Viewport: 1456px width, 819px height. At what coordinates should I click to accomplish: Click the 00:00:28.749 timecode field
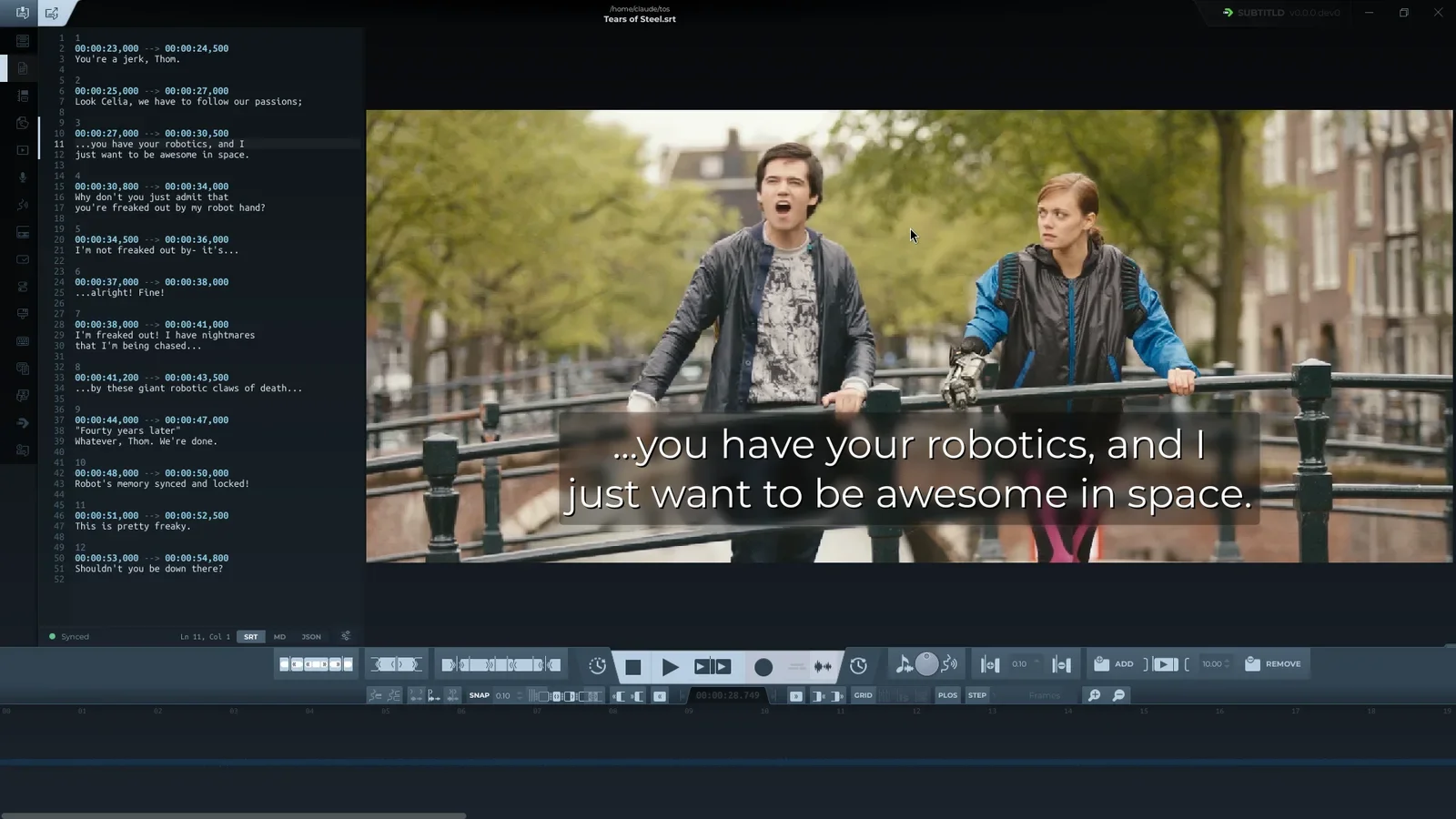(727, 695)
